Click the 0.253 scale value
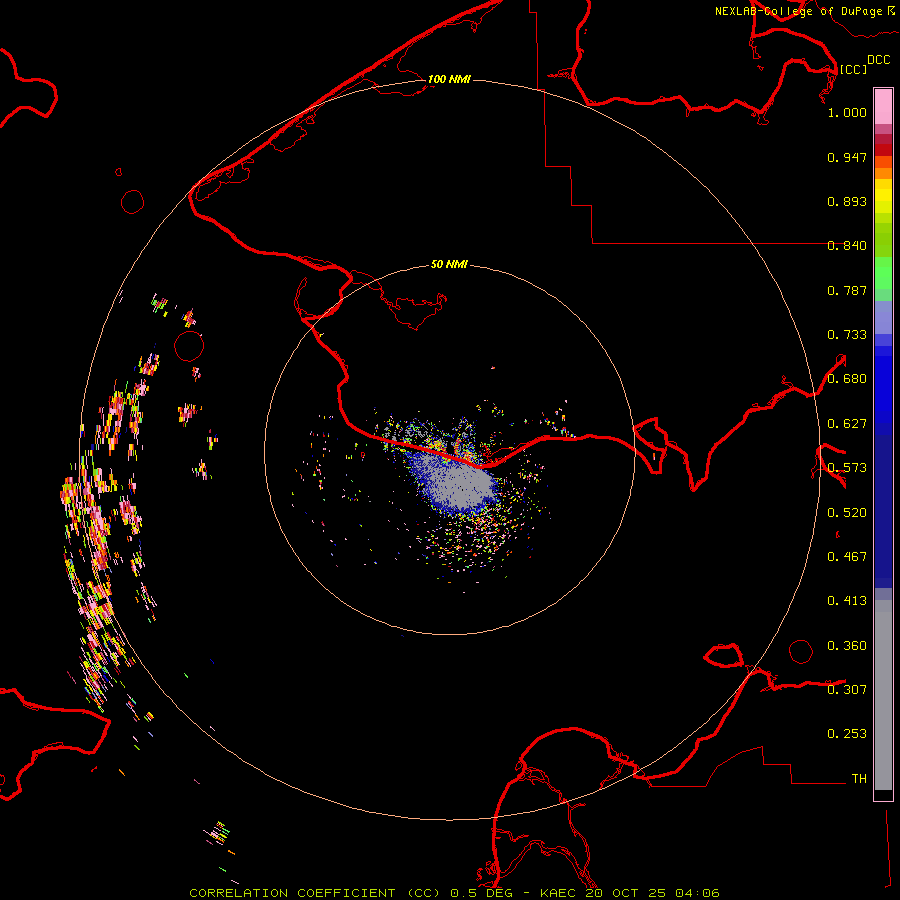This screenshot has height=900, width=900. (847, 734)
